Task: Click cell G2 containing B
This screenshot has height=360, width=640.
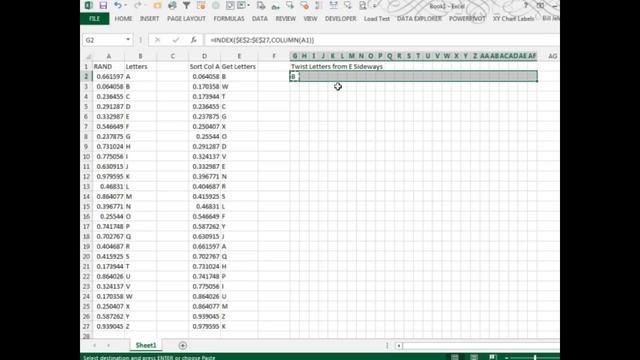Action: coord(294,76)
